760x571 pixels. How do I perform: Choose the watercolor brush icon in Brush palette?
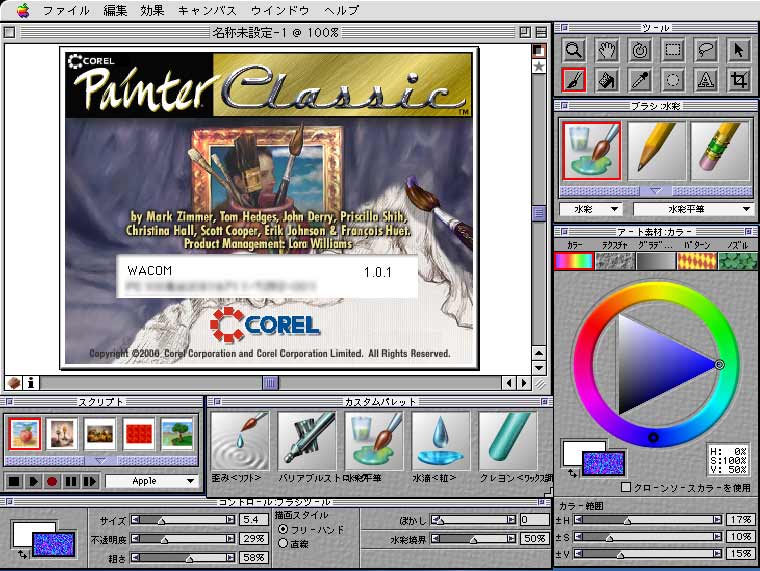[x=592, y=151]
